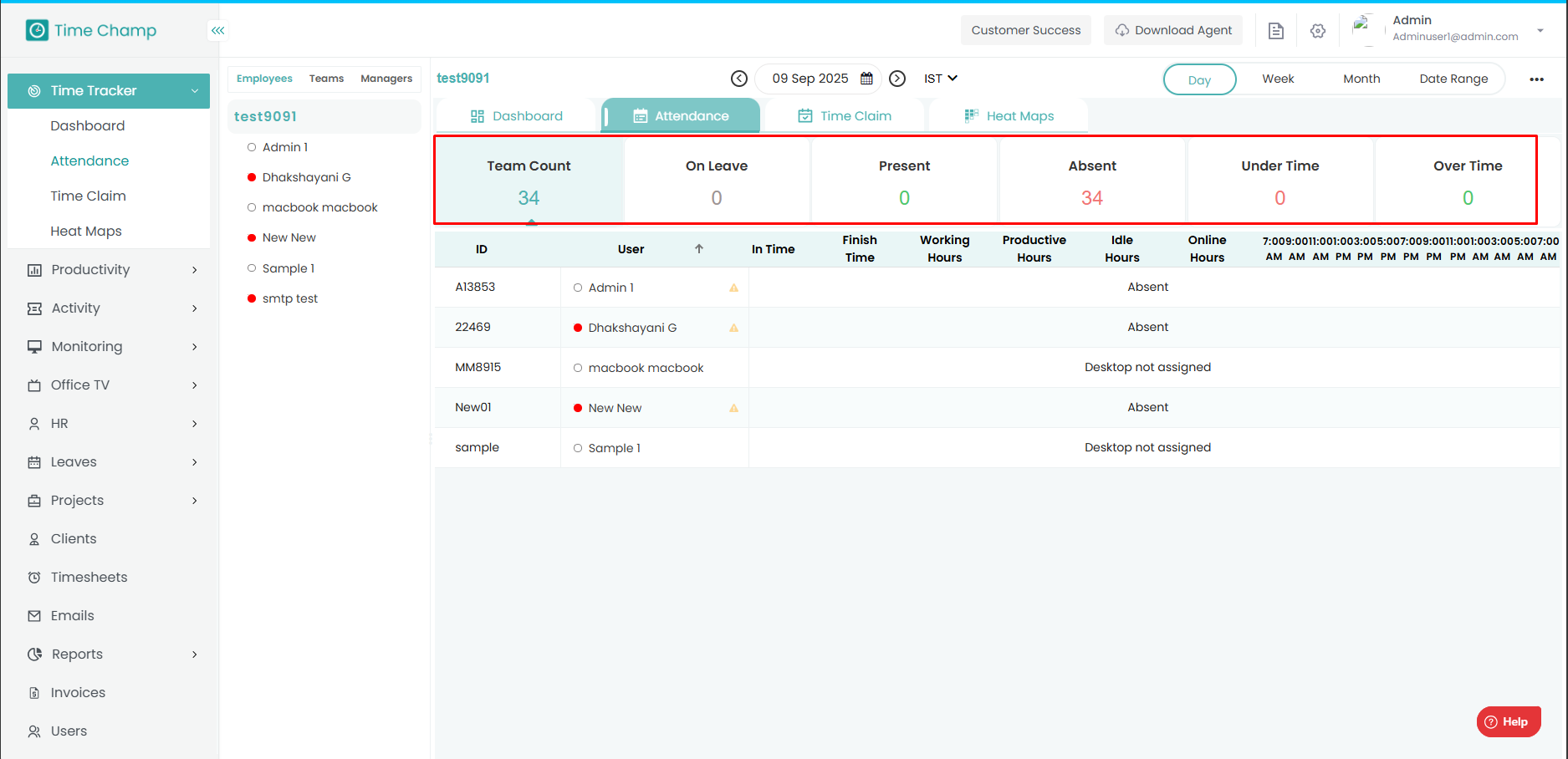Open the three-dot more options menu

1536,79
